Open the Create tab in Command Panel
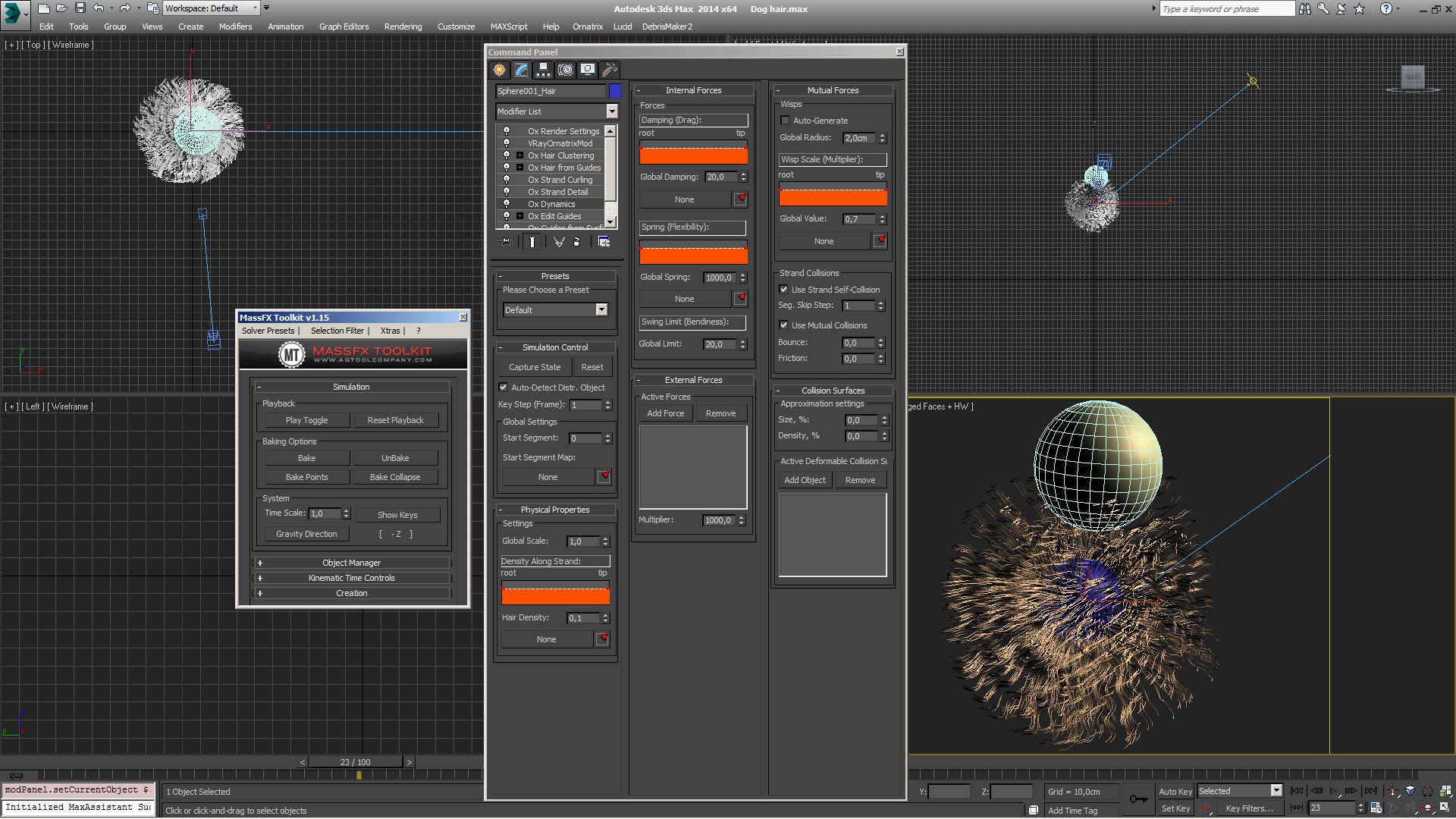The image size is (1456, 819). (500, 71)
